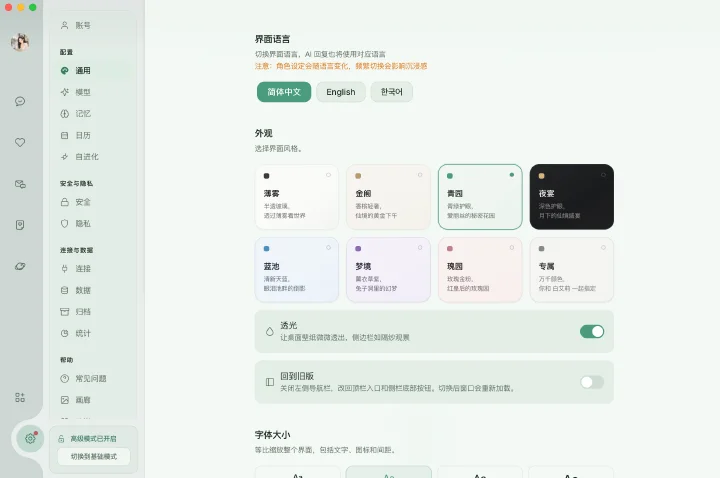Switch interface language to English
This screenshot has width=720, height=478.
pos(341,92)
